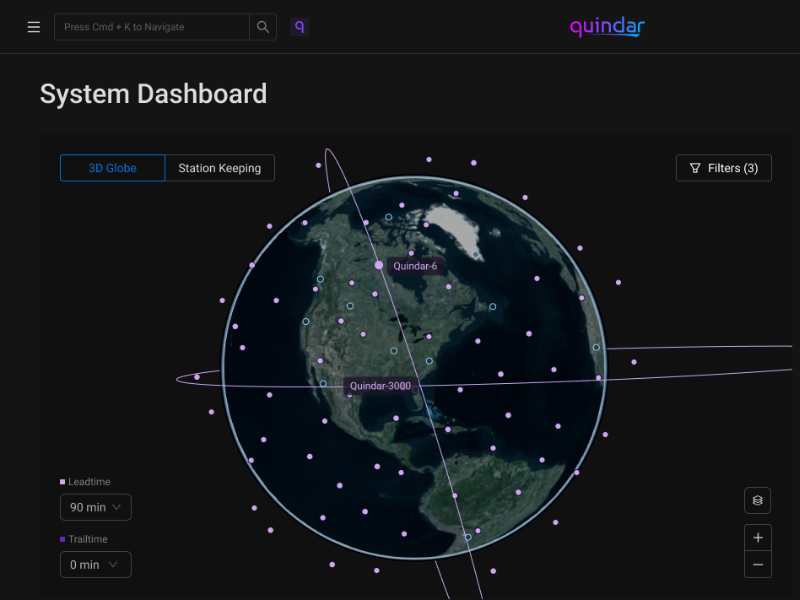Image resolution: width=800 pixels, height=600 pixels.
Task: Zoom in with the plus button
Action: [758, 538]
